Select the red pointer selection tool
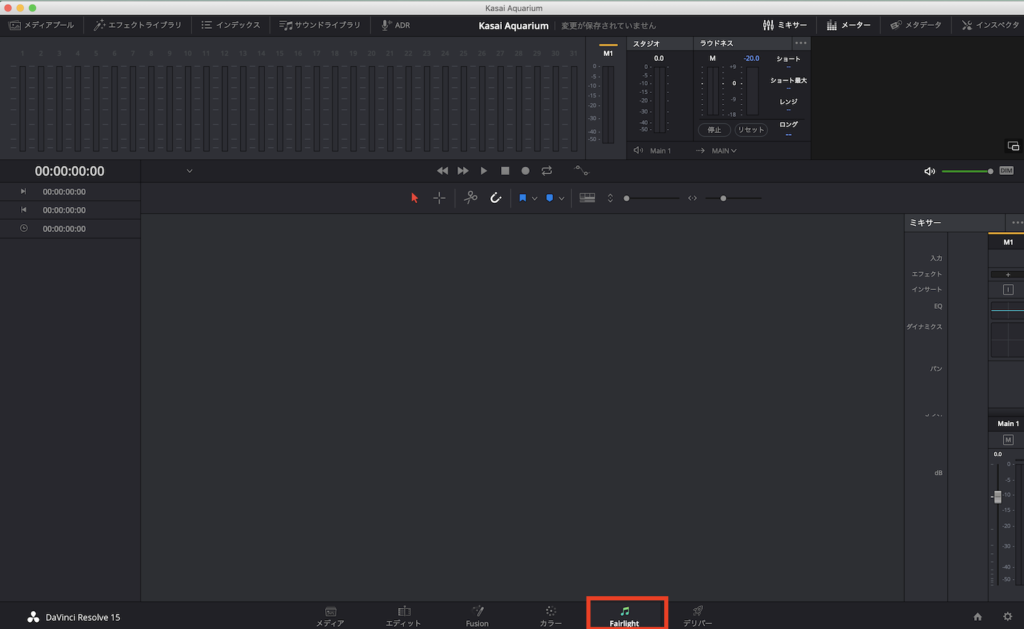1024x629 pixels. 414,198
